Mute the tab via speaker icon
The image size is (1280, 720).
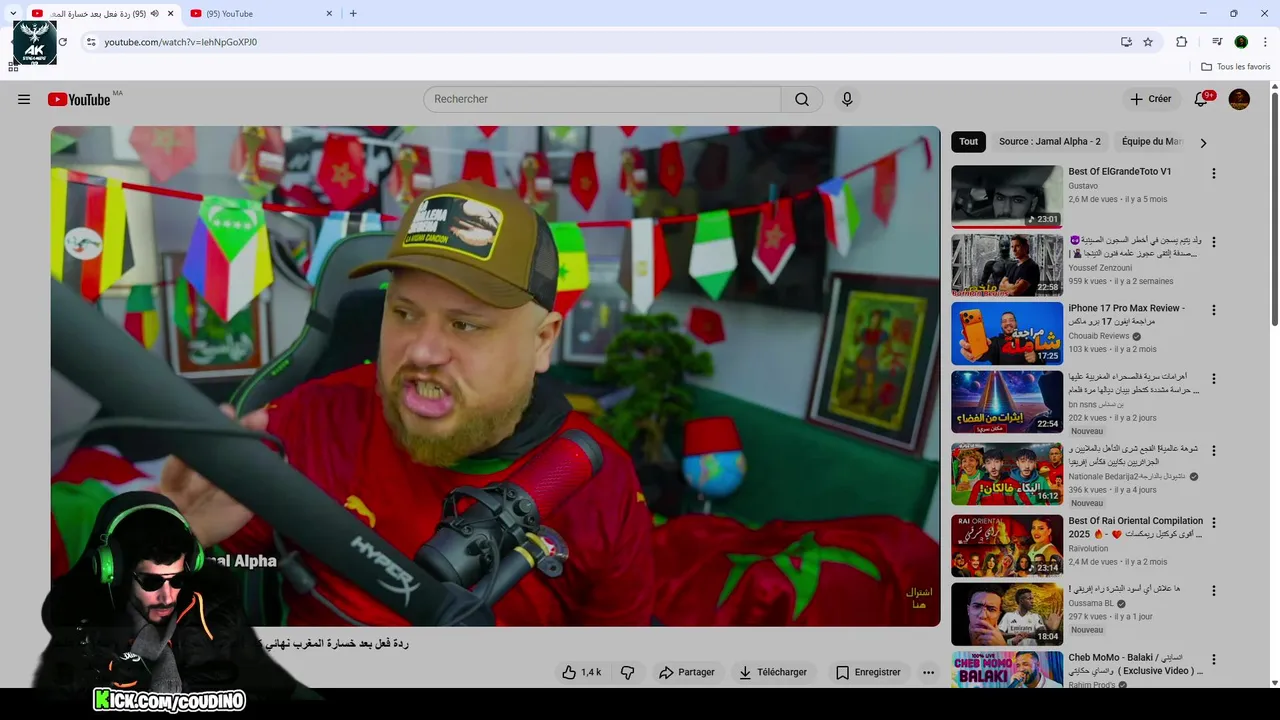pyautogui.click(x=154, y=14)
